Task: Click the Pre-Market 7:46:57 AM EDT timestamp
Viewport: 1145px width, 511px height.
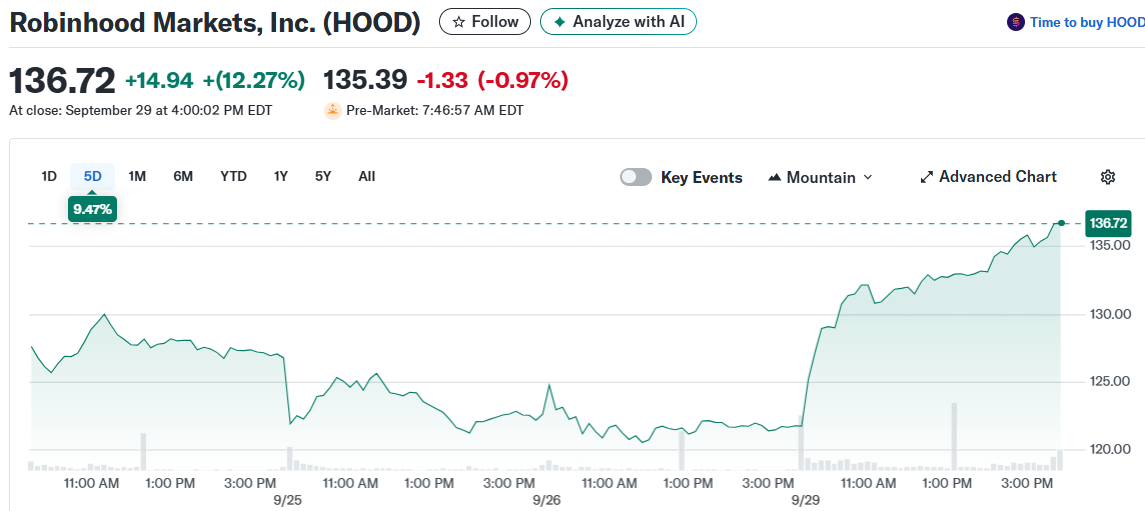Action: 434,111
